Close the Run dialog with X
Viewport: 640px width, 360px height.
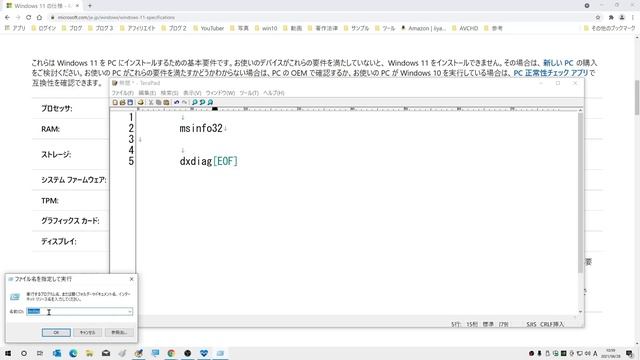tap(131, 279)
